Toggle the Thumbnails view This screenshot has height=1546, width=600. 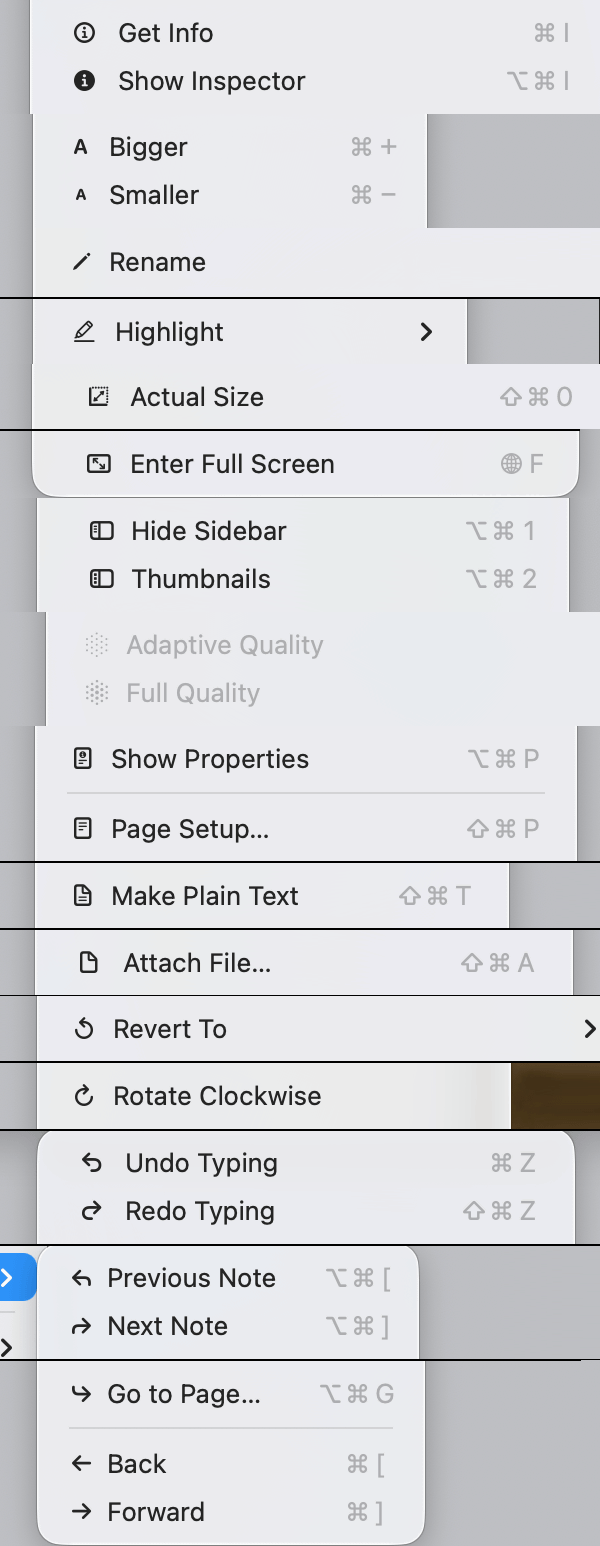point(201,579)
